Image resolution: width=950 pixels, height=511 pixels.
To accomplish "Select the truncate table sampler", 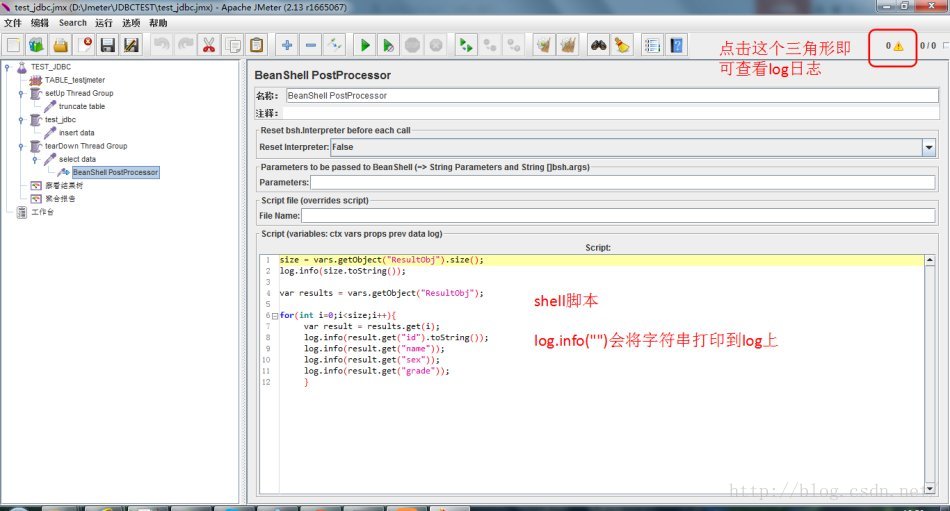I will [82, 107].
